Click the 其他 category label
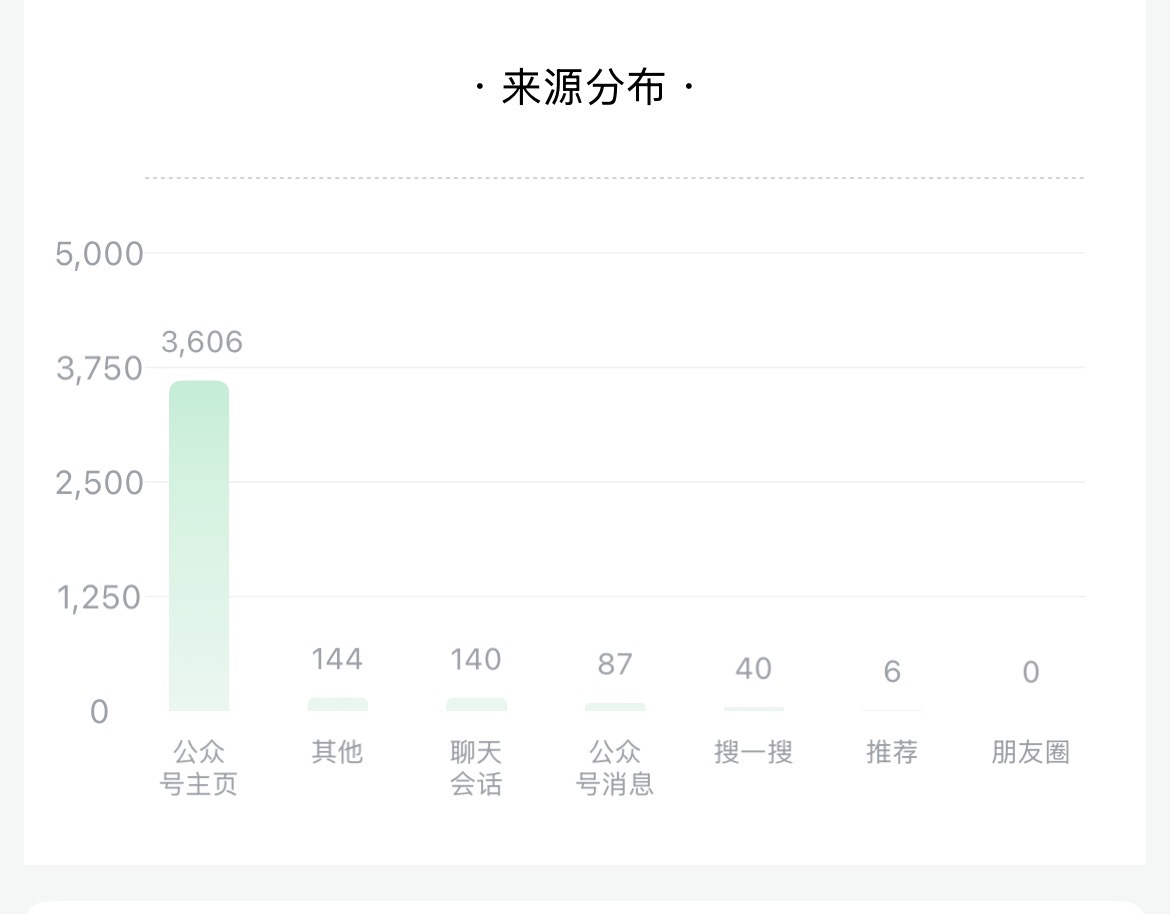 coord(337,752)
